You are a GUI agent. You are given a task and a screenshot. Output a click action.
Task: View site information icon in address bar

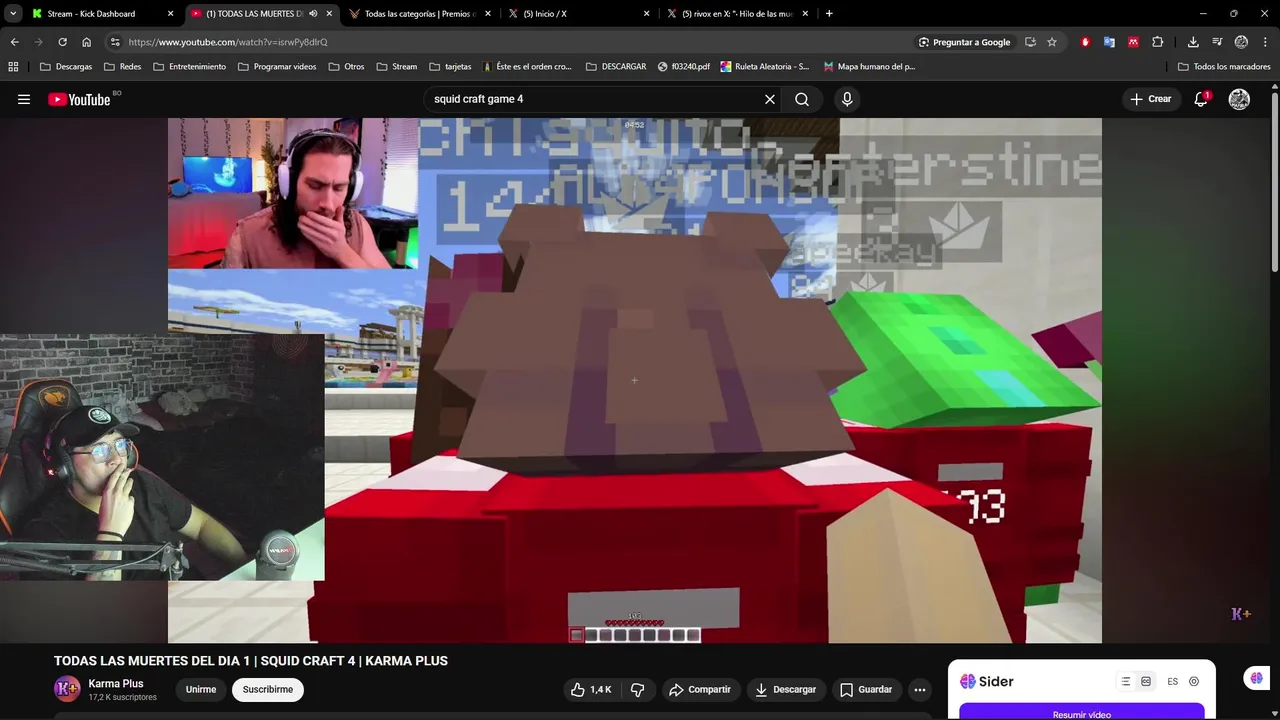115,42
